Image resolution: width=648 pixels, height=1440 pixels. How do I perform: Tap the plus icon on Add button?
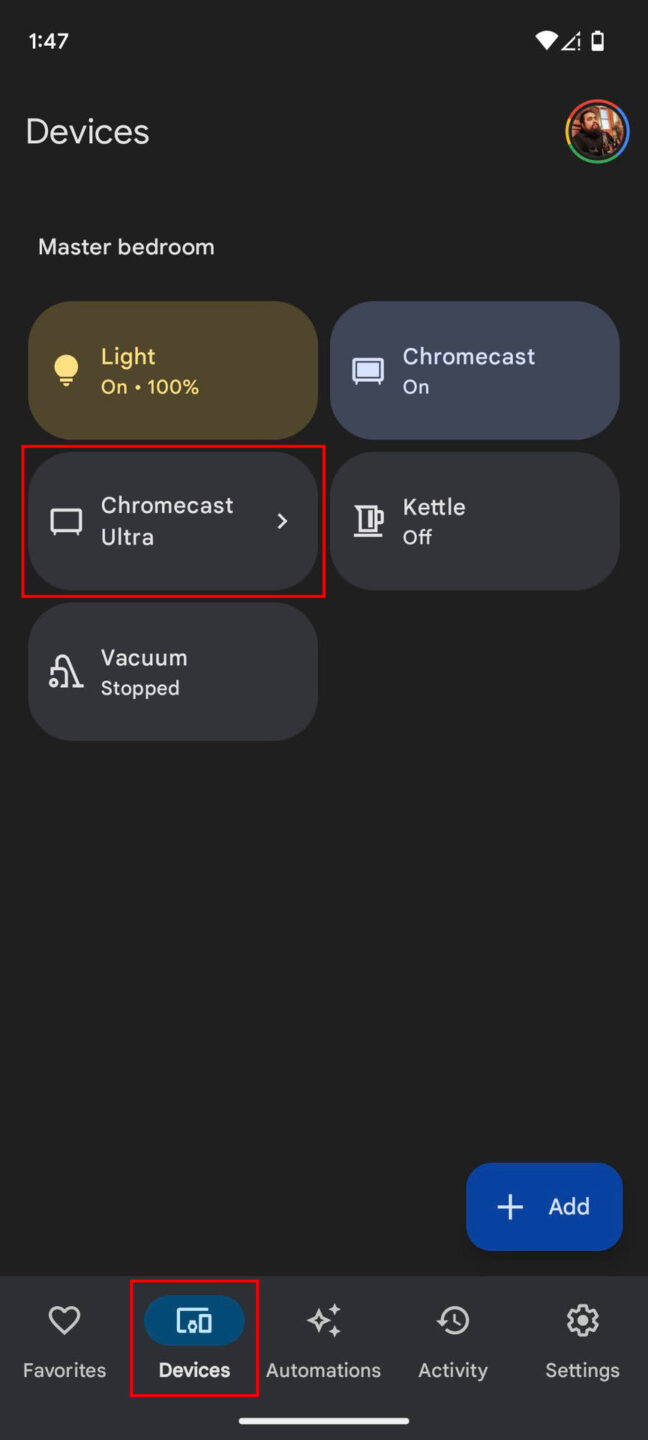pyautogui.click(x=510, y=1207)
